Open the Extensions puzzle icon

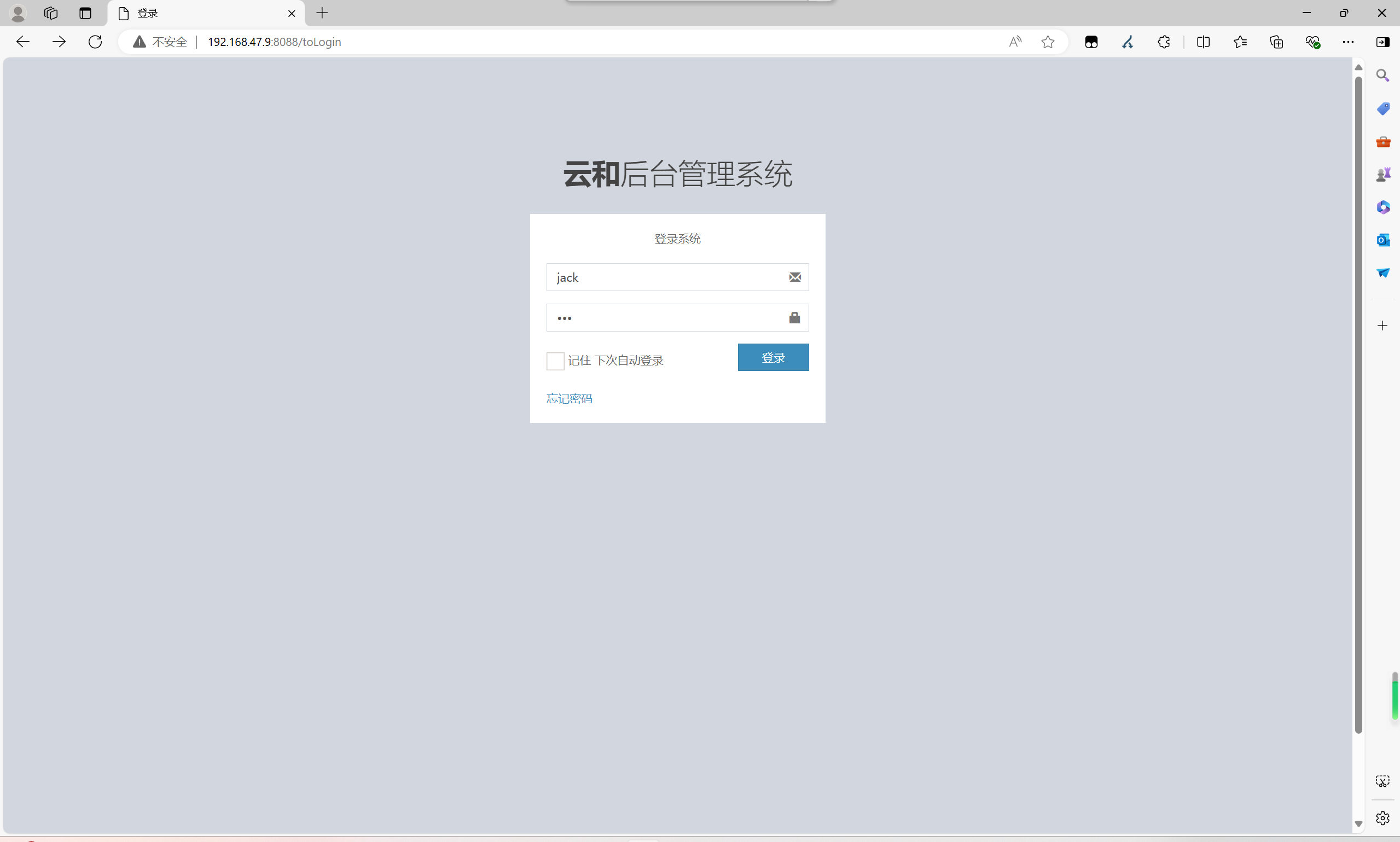click(x=1164, y=42)
